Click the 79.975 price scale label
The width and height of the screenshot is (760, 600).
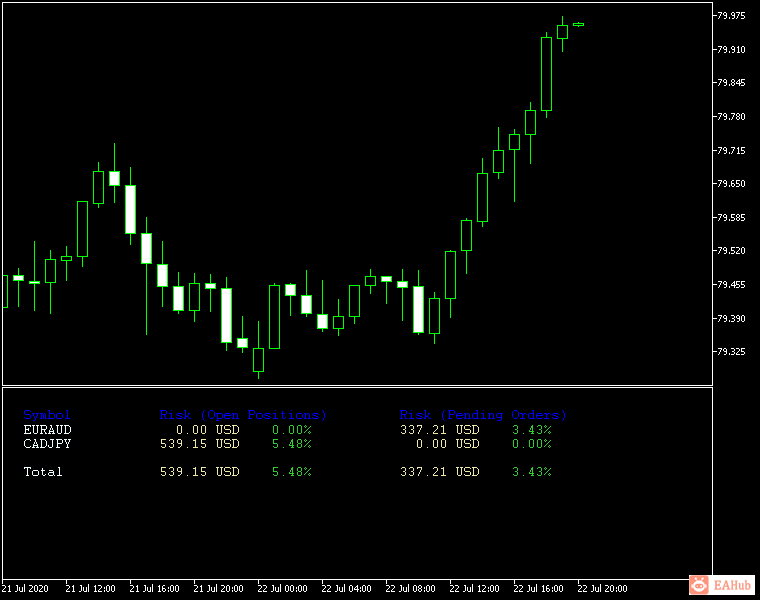(731, 16)
